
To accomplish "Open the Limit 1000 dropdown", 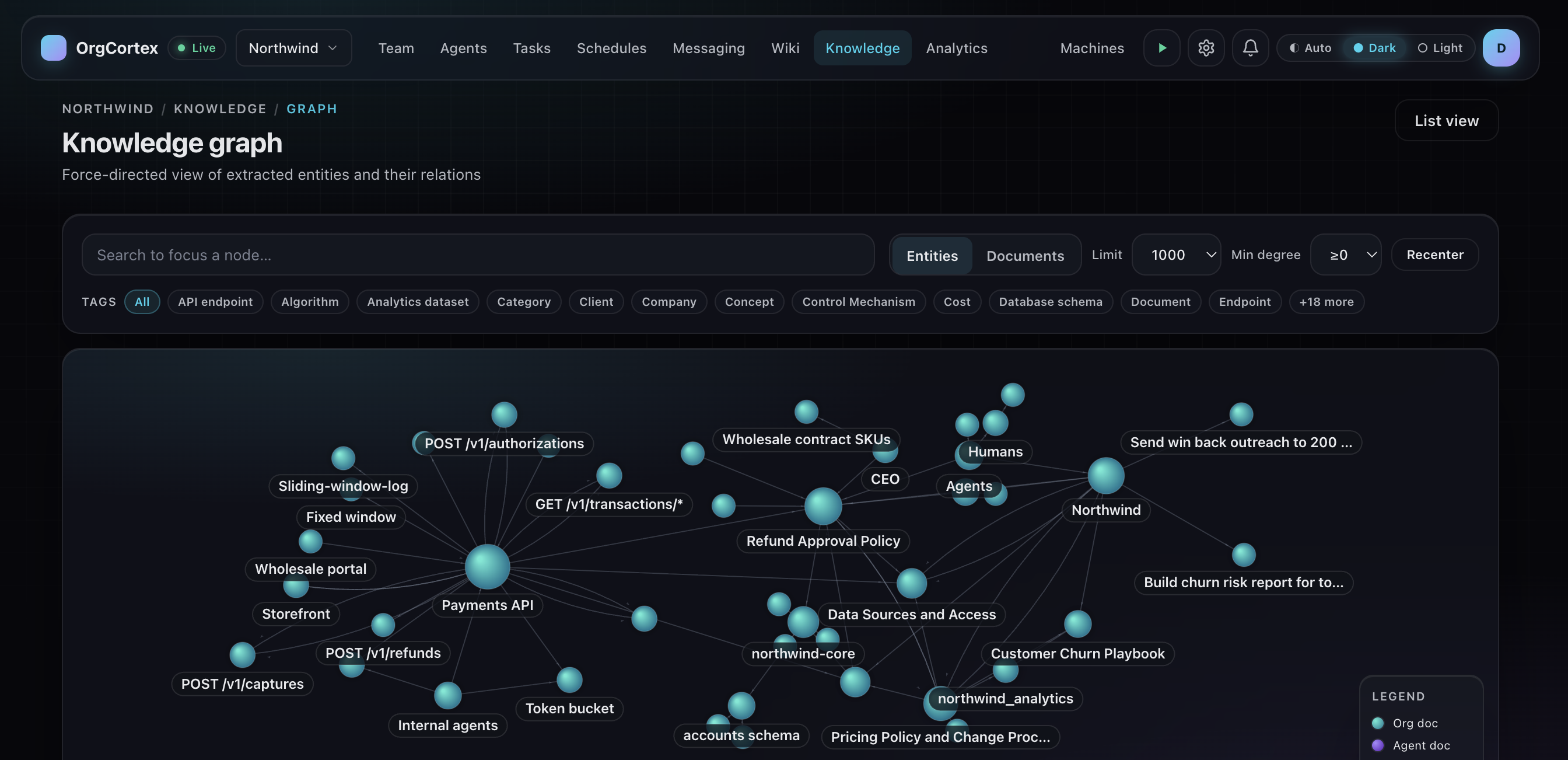I will coord(1176,255).
